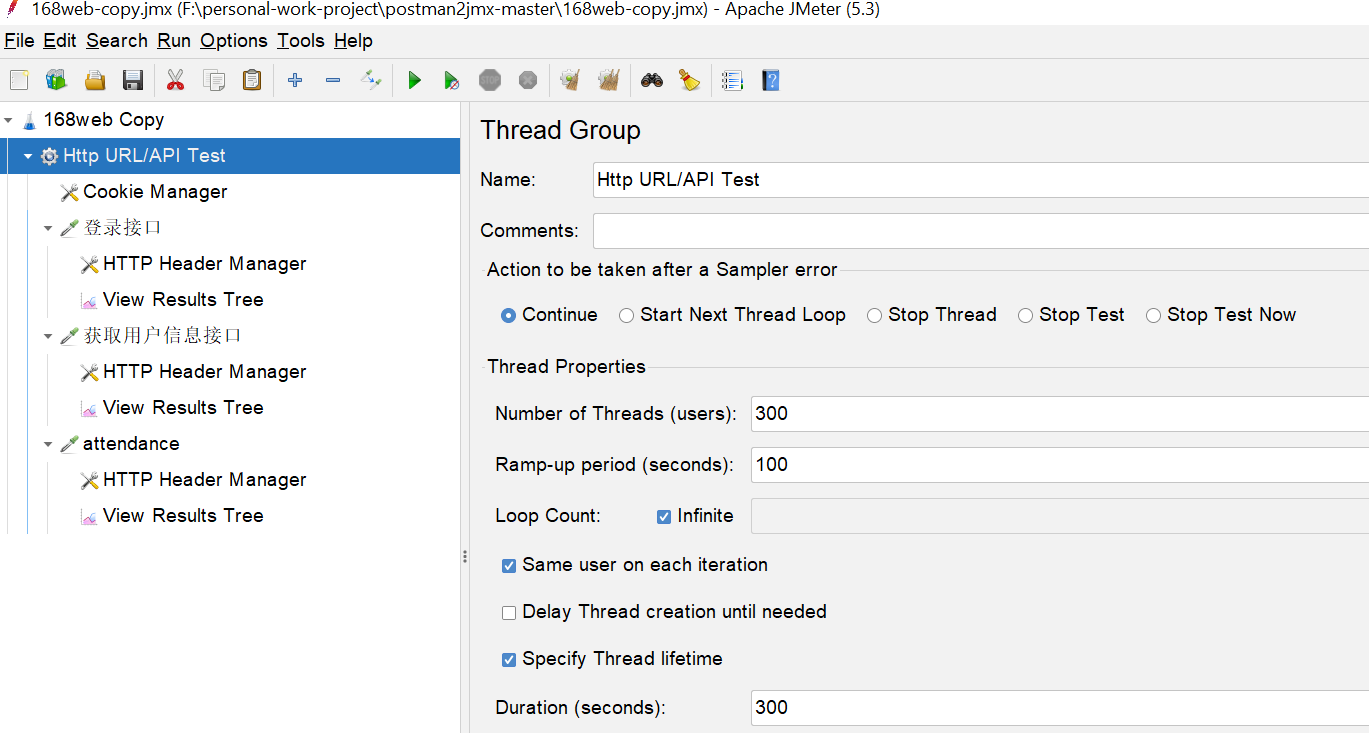This screenshot has width=1369, height=733.
Task: Select the Cookie Manager wrench icon
Action: click(x=69, y=192)
